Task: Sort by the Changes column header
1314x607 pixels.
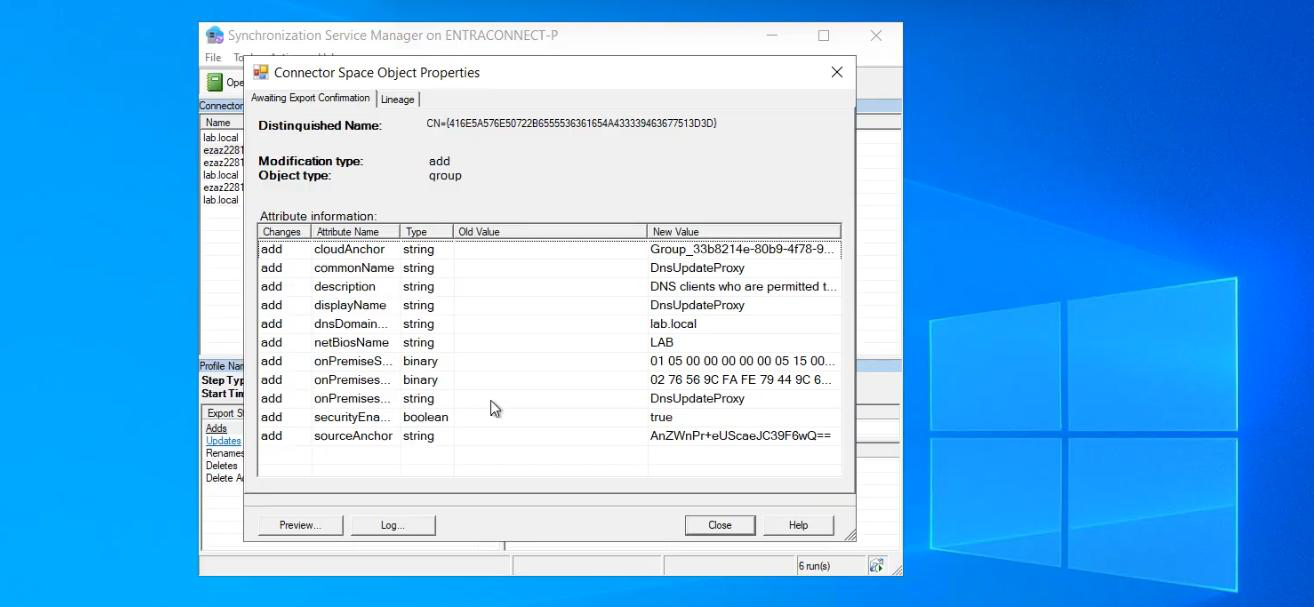Action: point(284,232)
